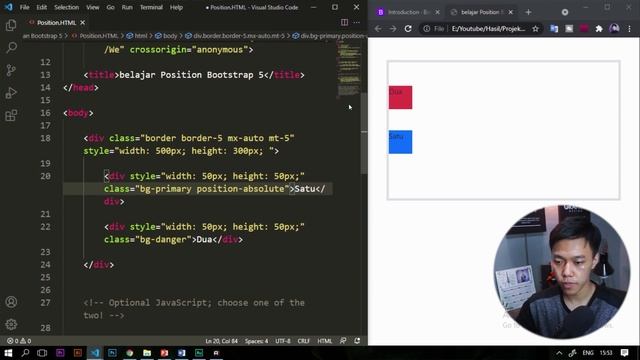The width and height of the screenshot is (640, 360).
Task: Open the Search view in VS Code
Action: tap(11, 47)
